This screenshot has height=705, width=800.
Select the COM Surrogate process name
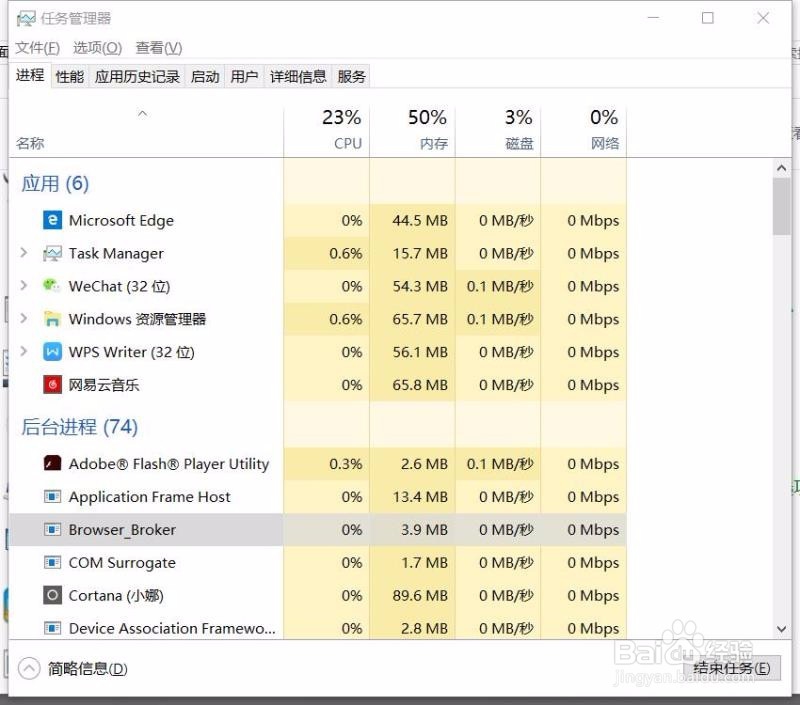[122, 563]
